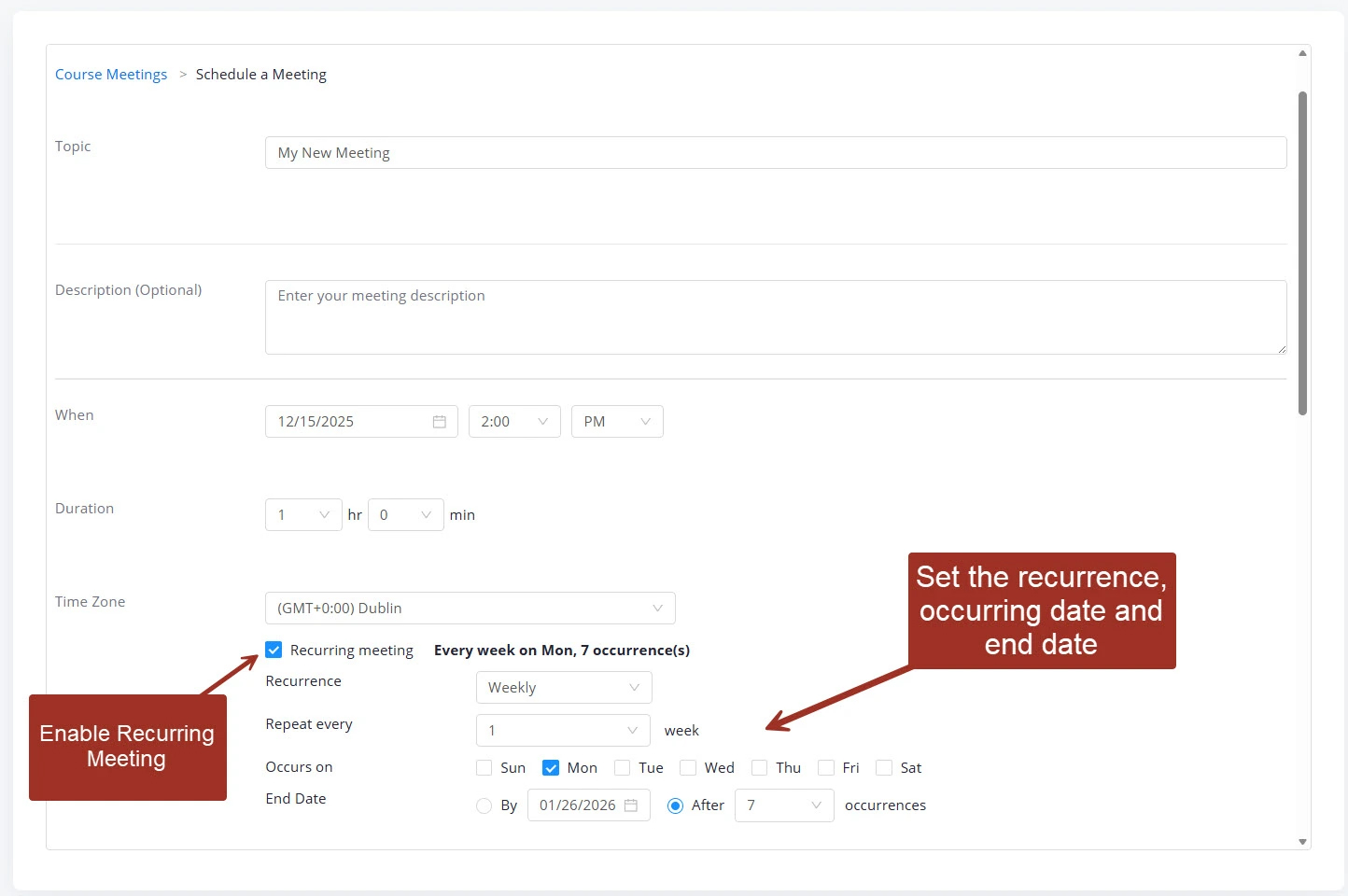
Task: Check the Sat day checkbox
Action: 883,767
